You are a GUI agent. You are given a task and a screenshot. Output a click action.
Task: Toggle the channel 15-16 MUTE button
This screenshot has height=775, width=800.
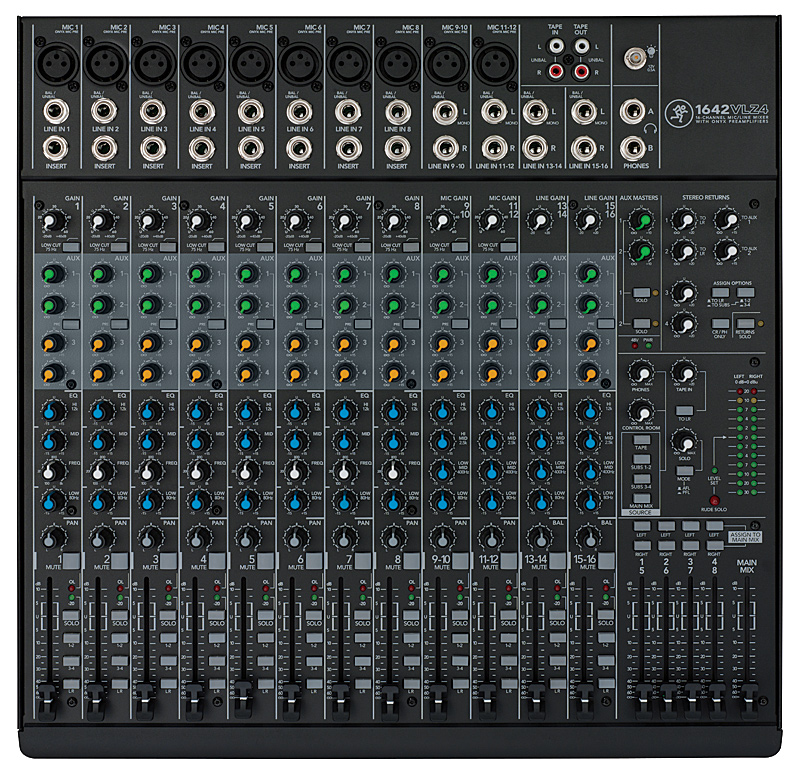click(607, 561)
